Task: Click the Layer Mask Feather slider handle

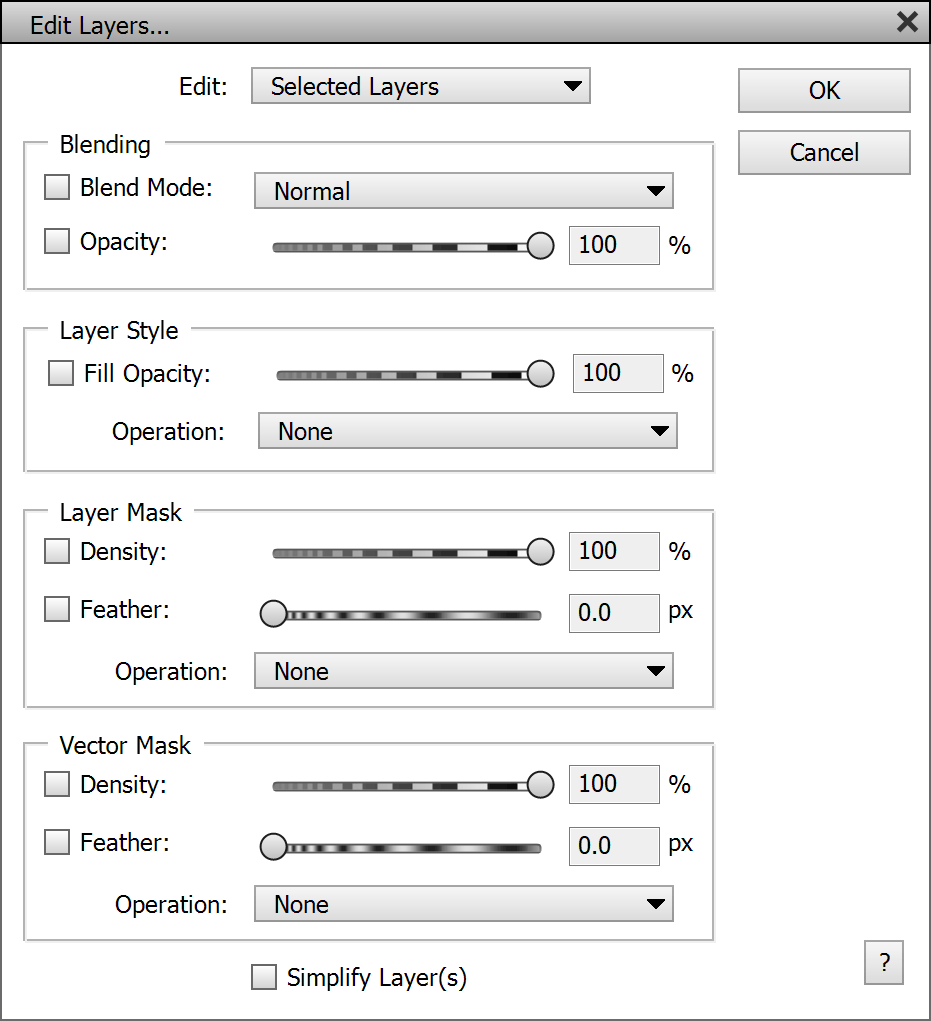Action: 273,614
